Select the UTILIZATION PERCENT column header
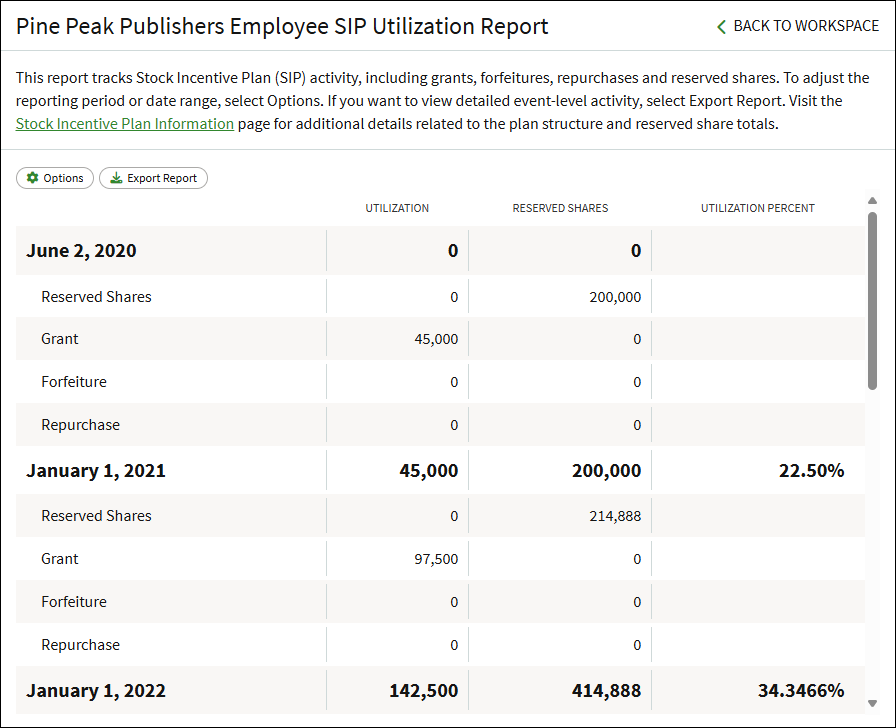Image resolution: width=896 pixels, height=728 pixels. click(758, 208)
